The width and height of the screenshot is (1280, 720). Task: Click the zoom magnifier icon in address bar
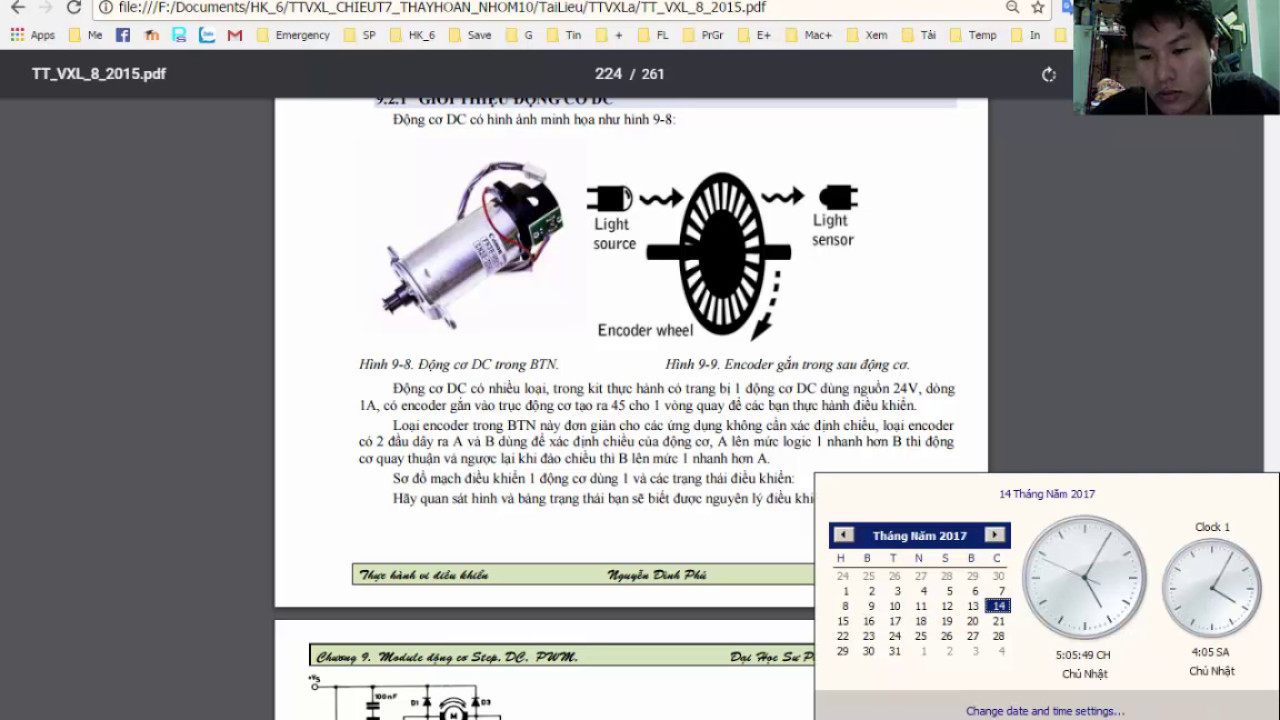[x=1012, y=8]
